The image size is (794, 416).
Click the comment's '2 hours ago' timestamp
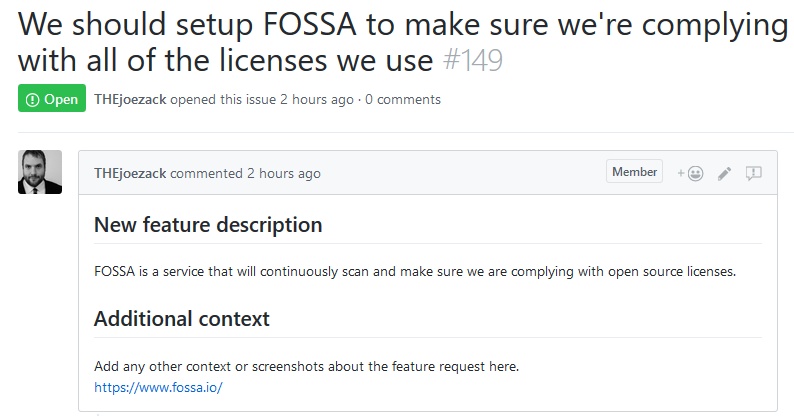(284, 173)
